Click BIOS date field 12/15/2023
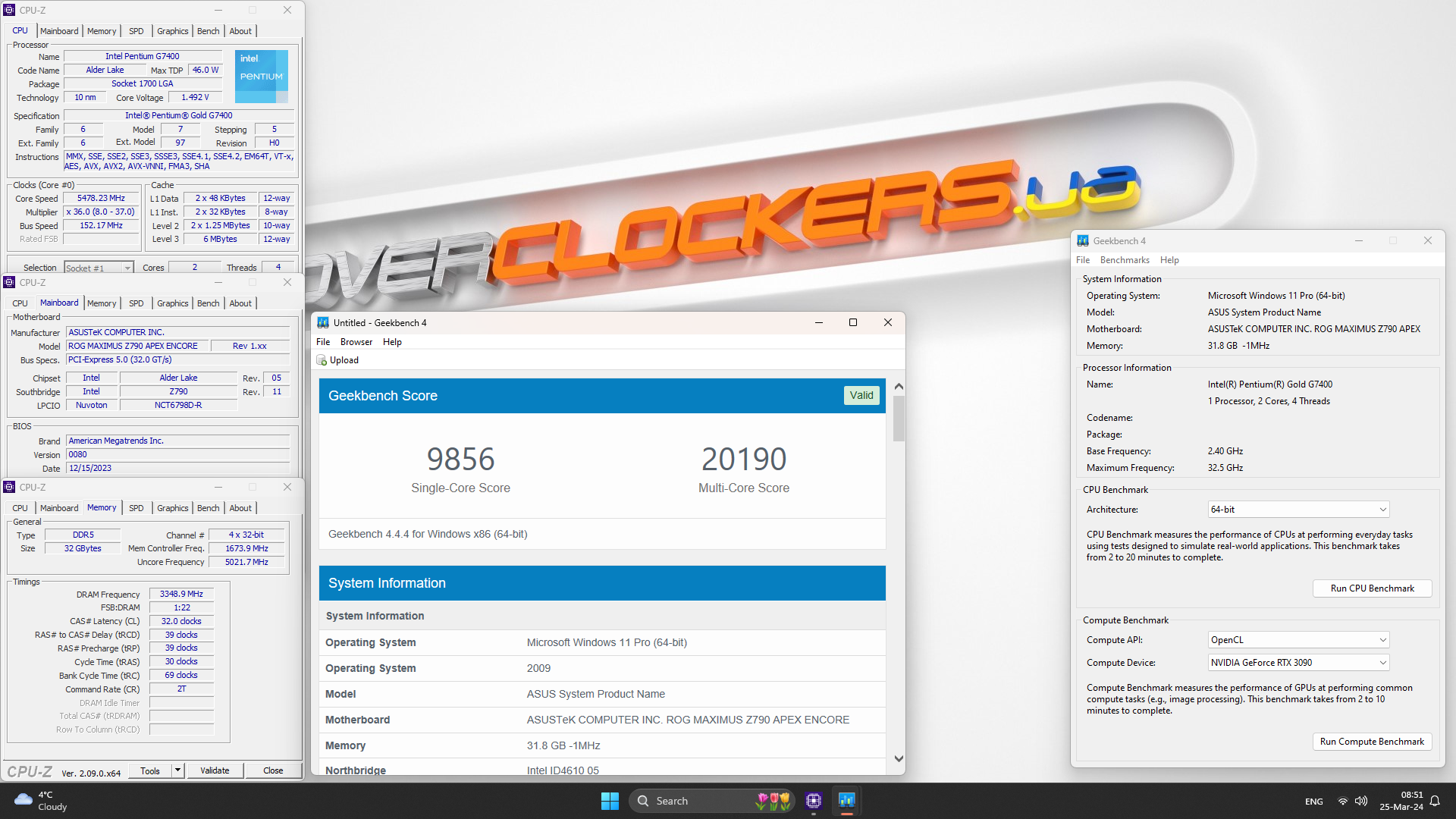Screen dimensions: 1456x819 click(178, 469)
